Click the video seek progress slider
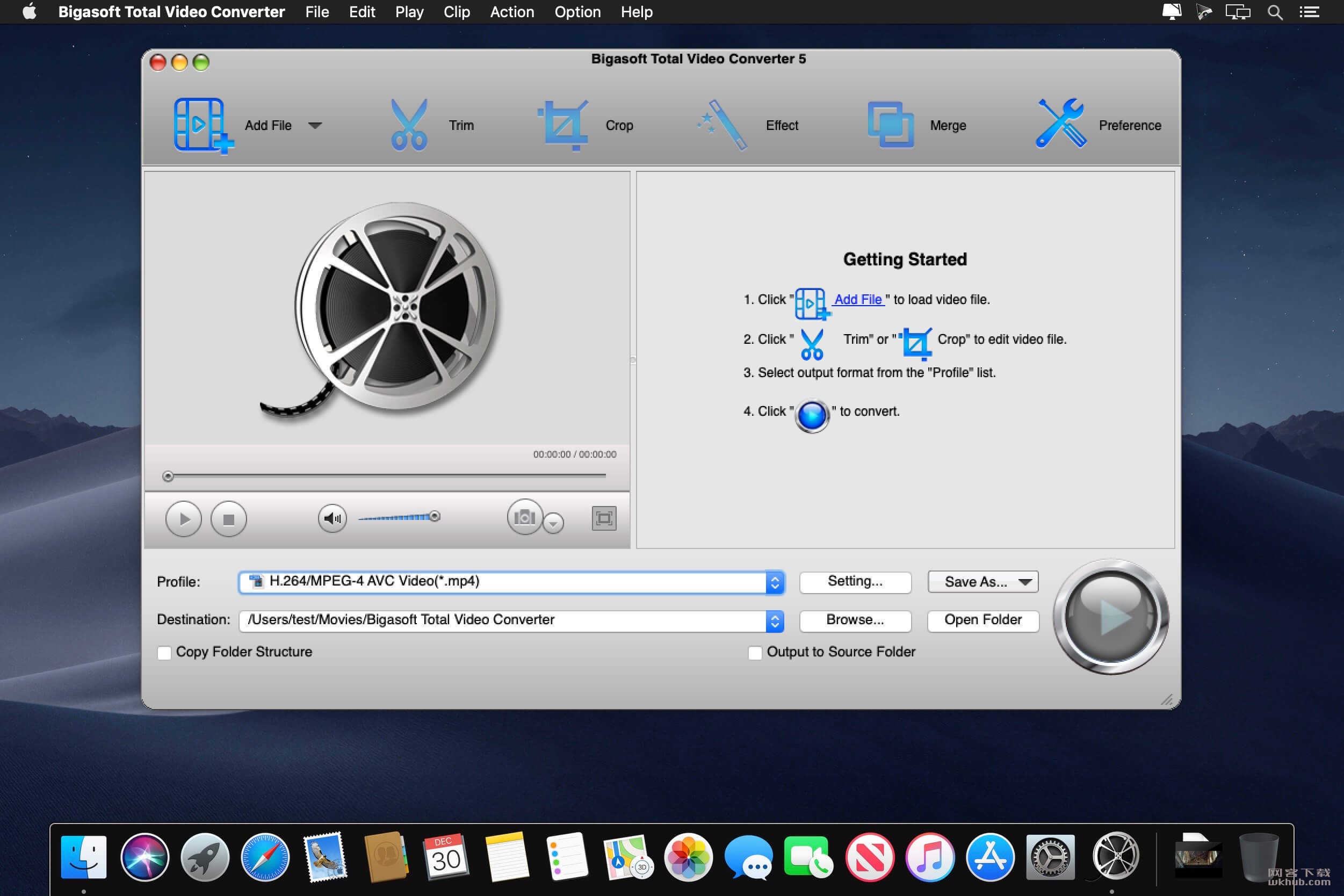 tap(384, 475)
